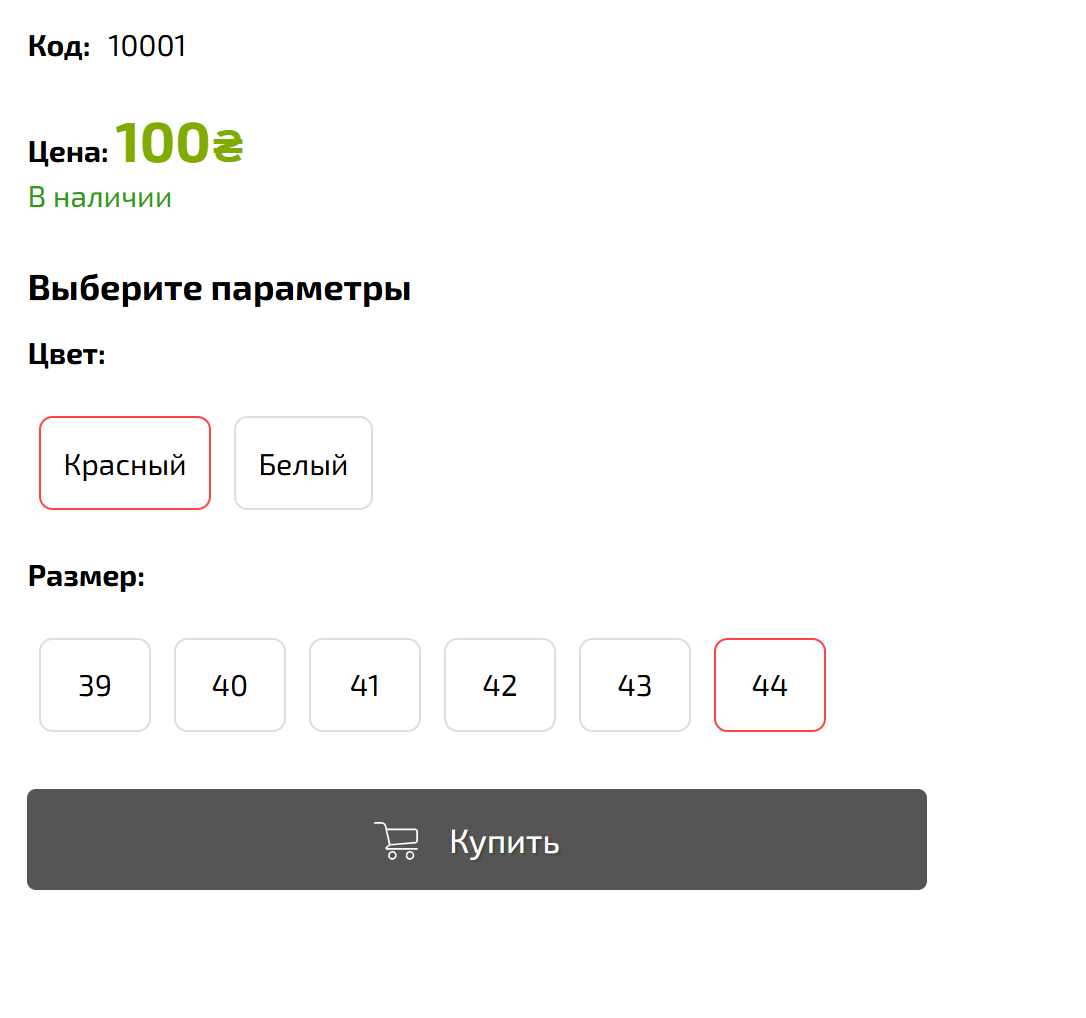Pick size 42

tap(499, 685)
